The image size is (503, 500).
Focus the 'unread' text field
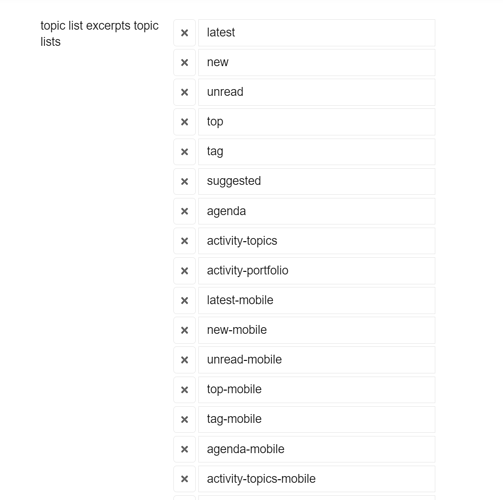tap(317, 92)
